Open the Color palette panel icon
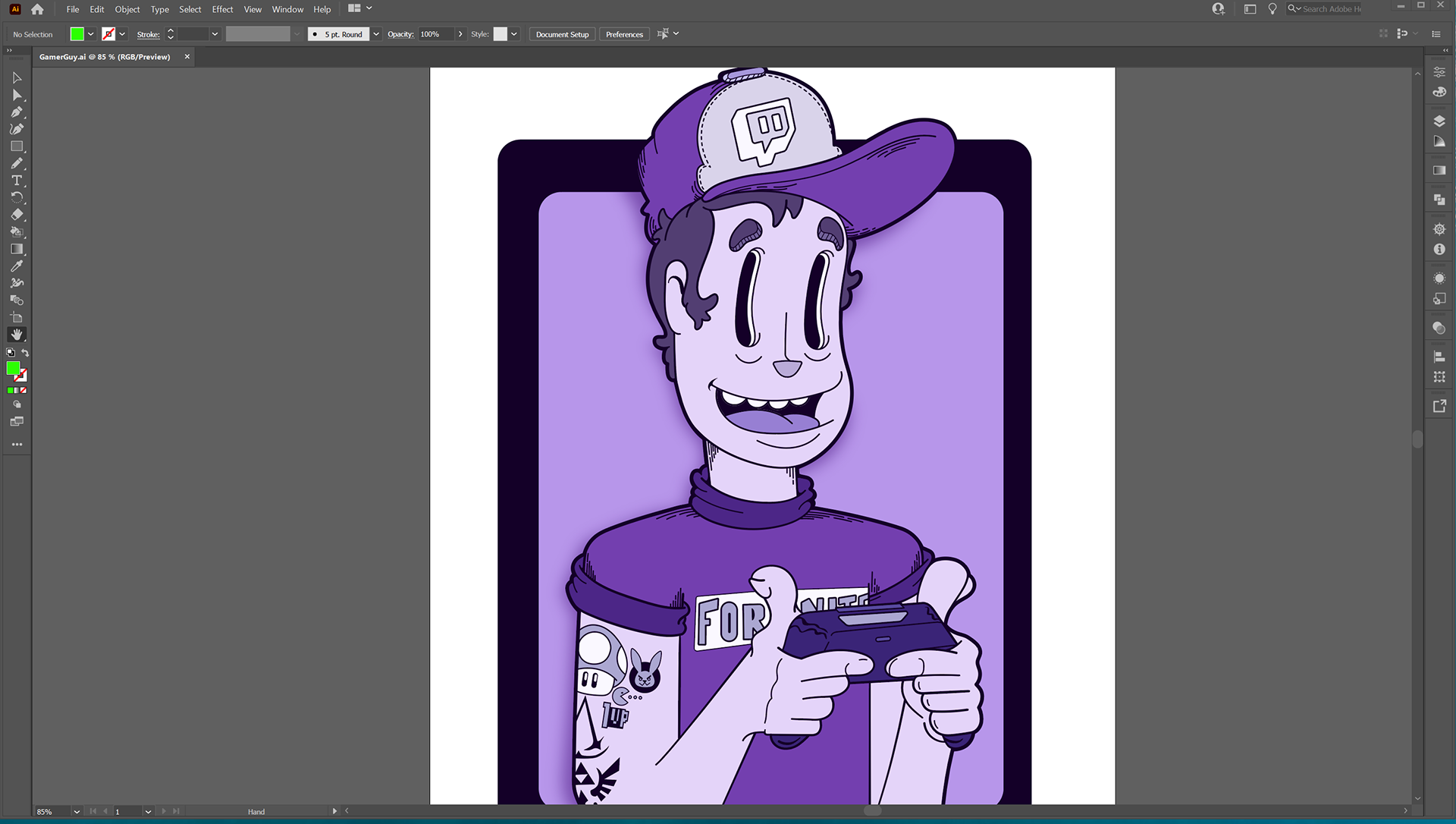 tap(1439, 92)
